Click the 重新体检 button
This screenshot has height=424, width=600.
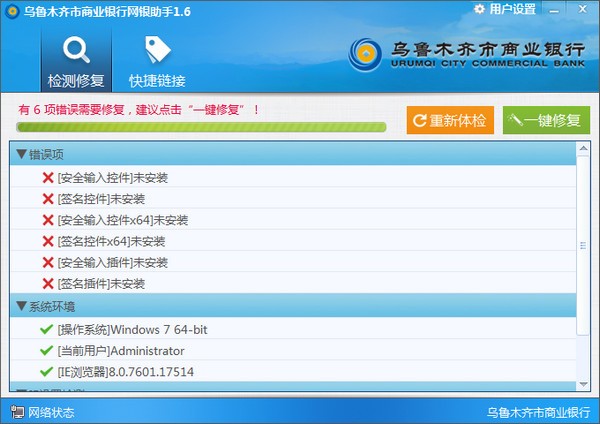tap(450, 120)
